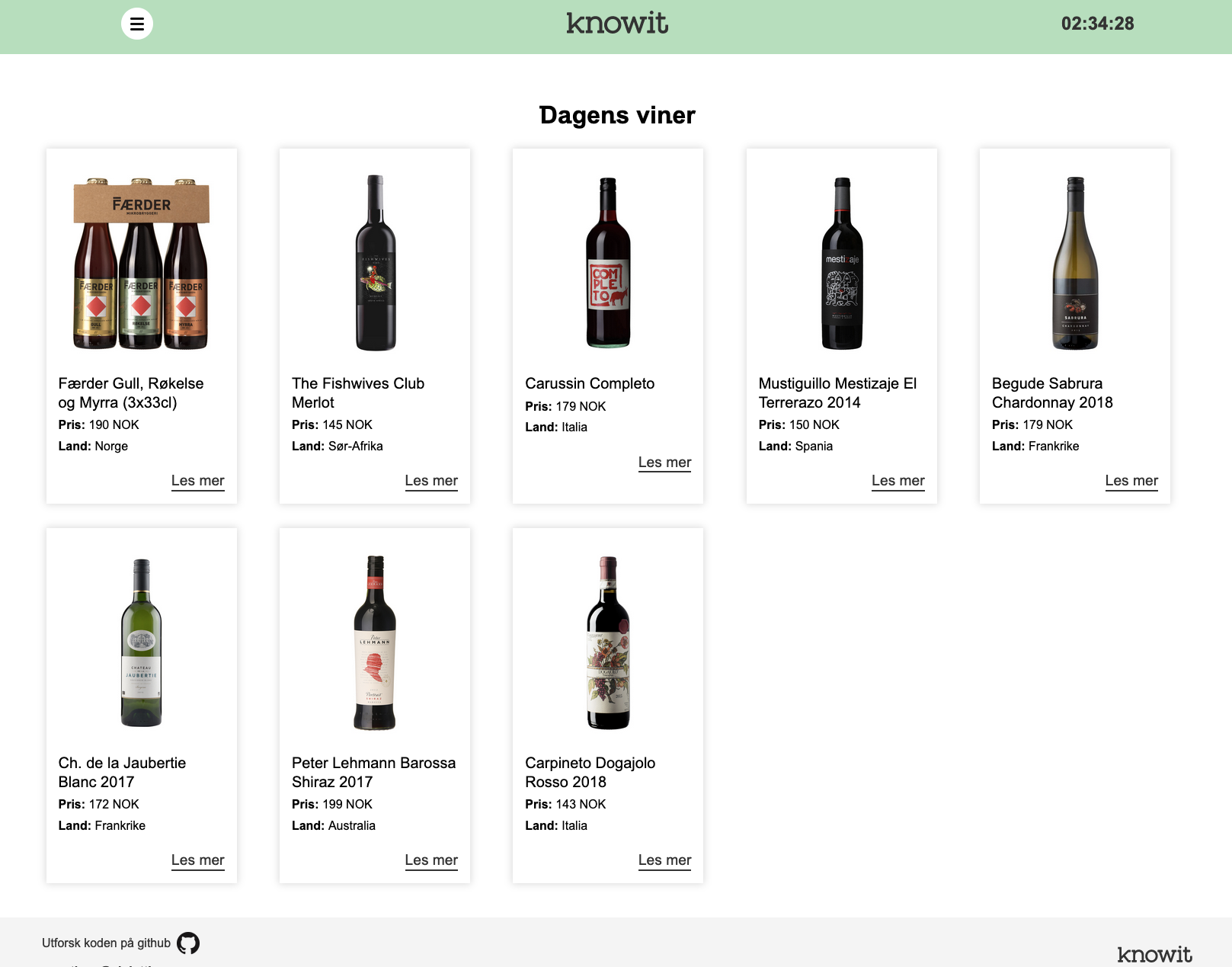Click the price 145 NOK

pyautogui.click(x=347, y=424)
